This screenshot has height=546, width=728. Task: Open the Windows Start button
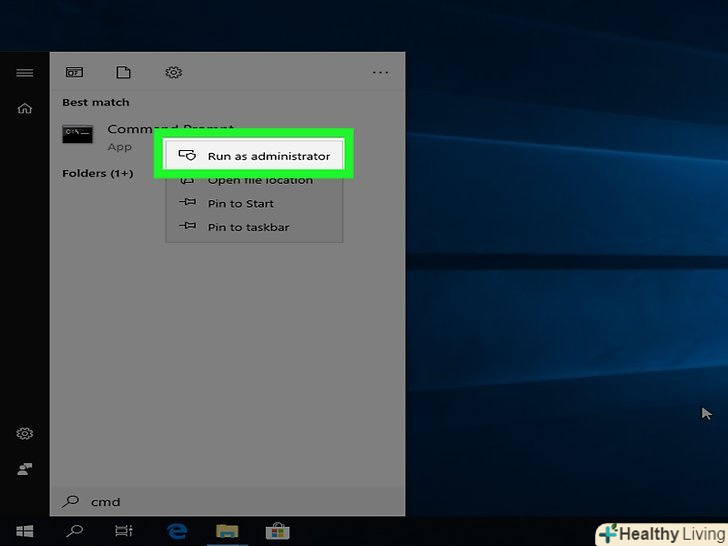(x=24, y=531)
